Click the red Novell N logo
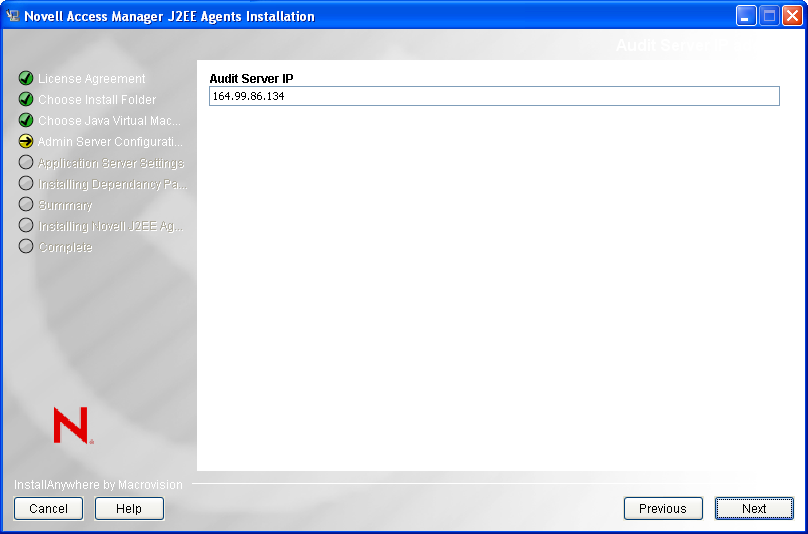The height and width of the screenshot is (534, 808). tap(73, 425)
